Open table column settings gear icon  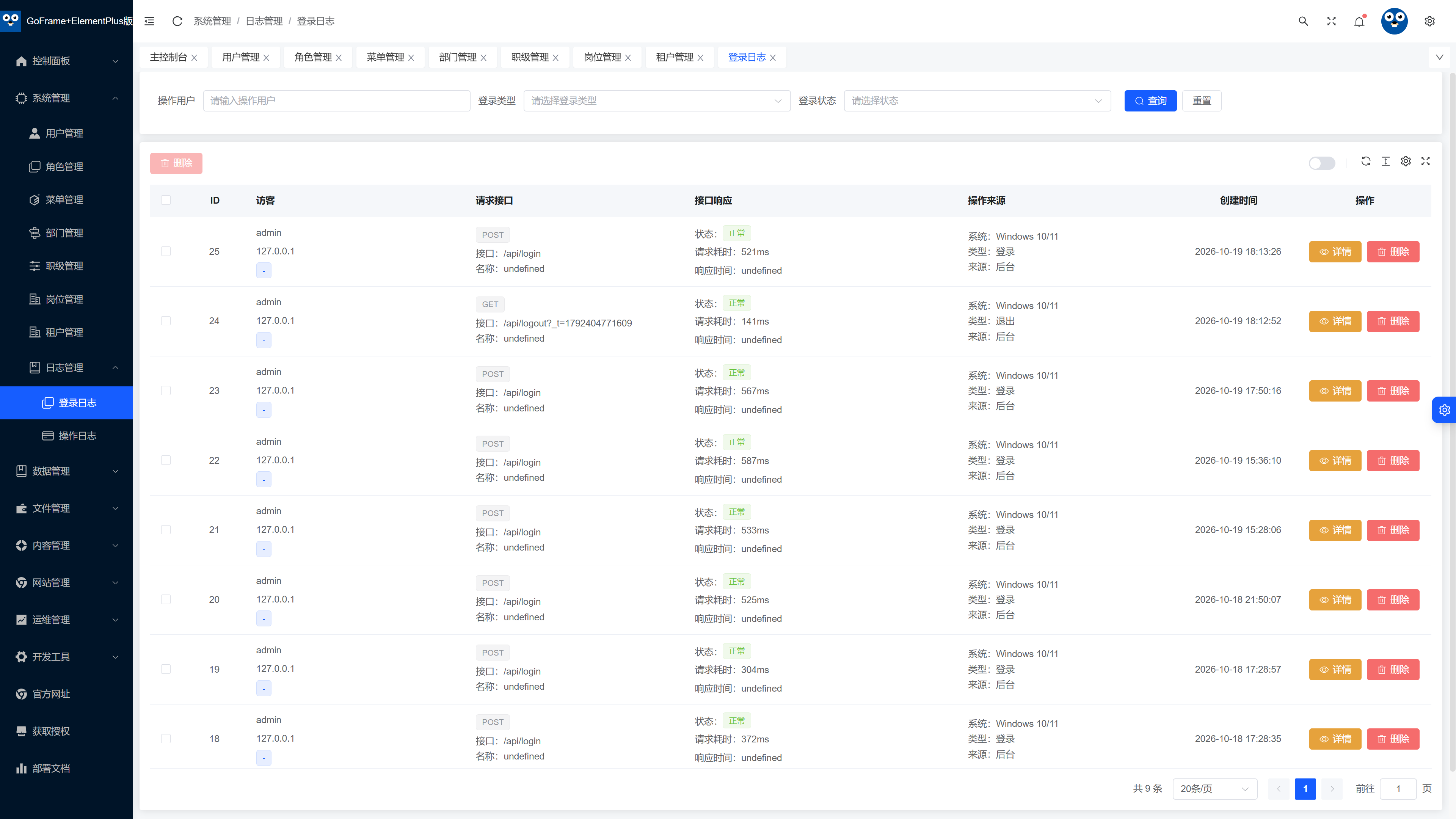1406,161
